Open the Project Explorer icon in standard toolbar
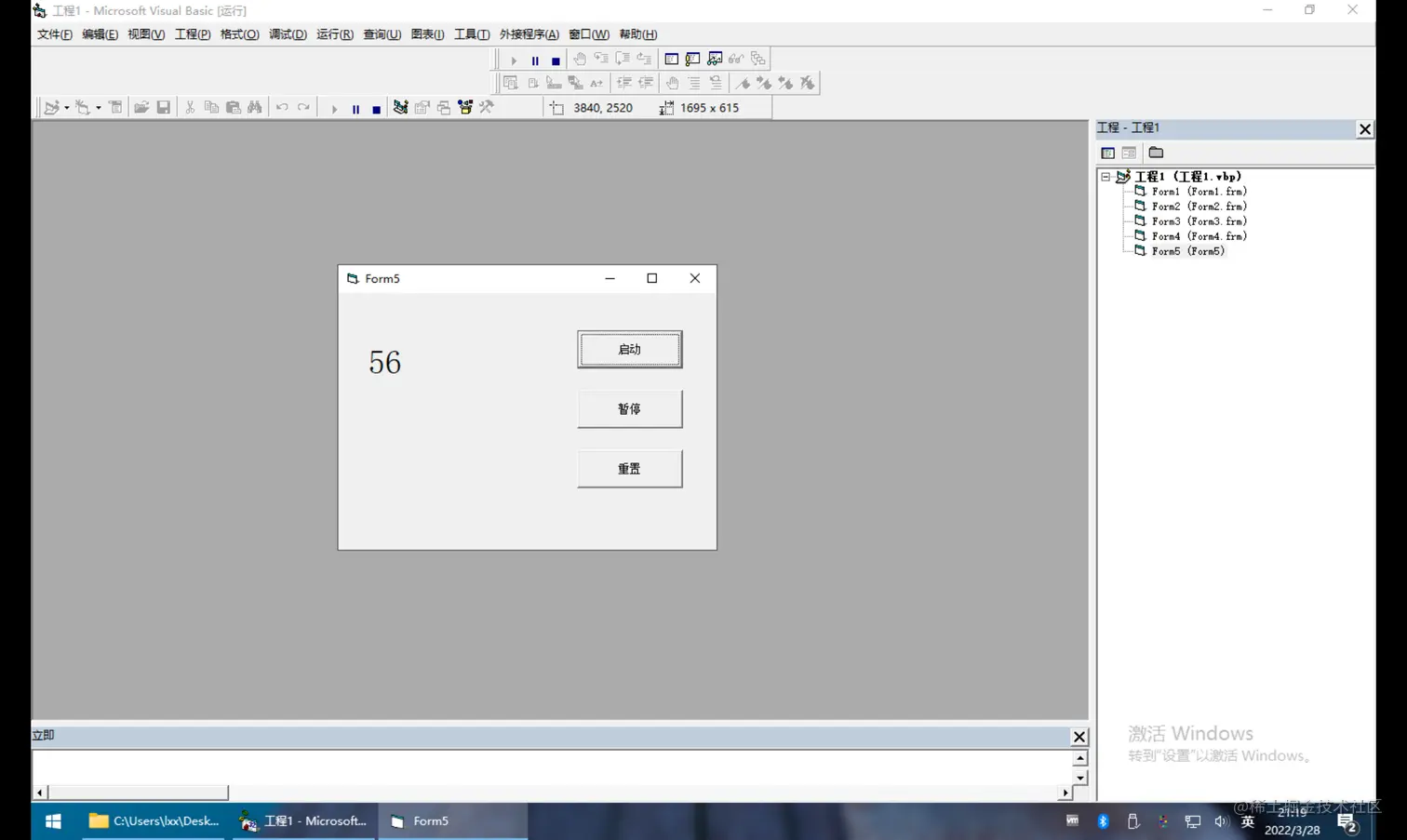The height and width of the screenshot is (840, 1407). pos(400,108)
